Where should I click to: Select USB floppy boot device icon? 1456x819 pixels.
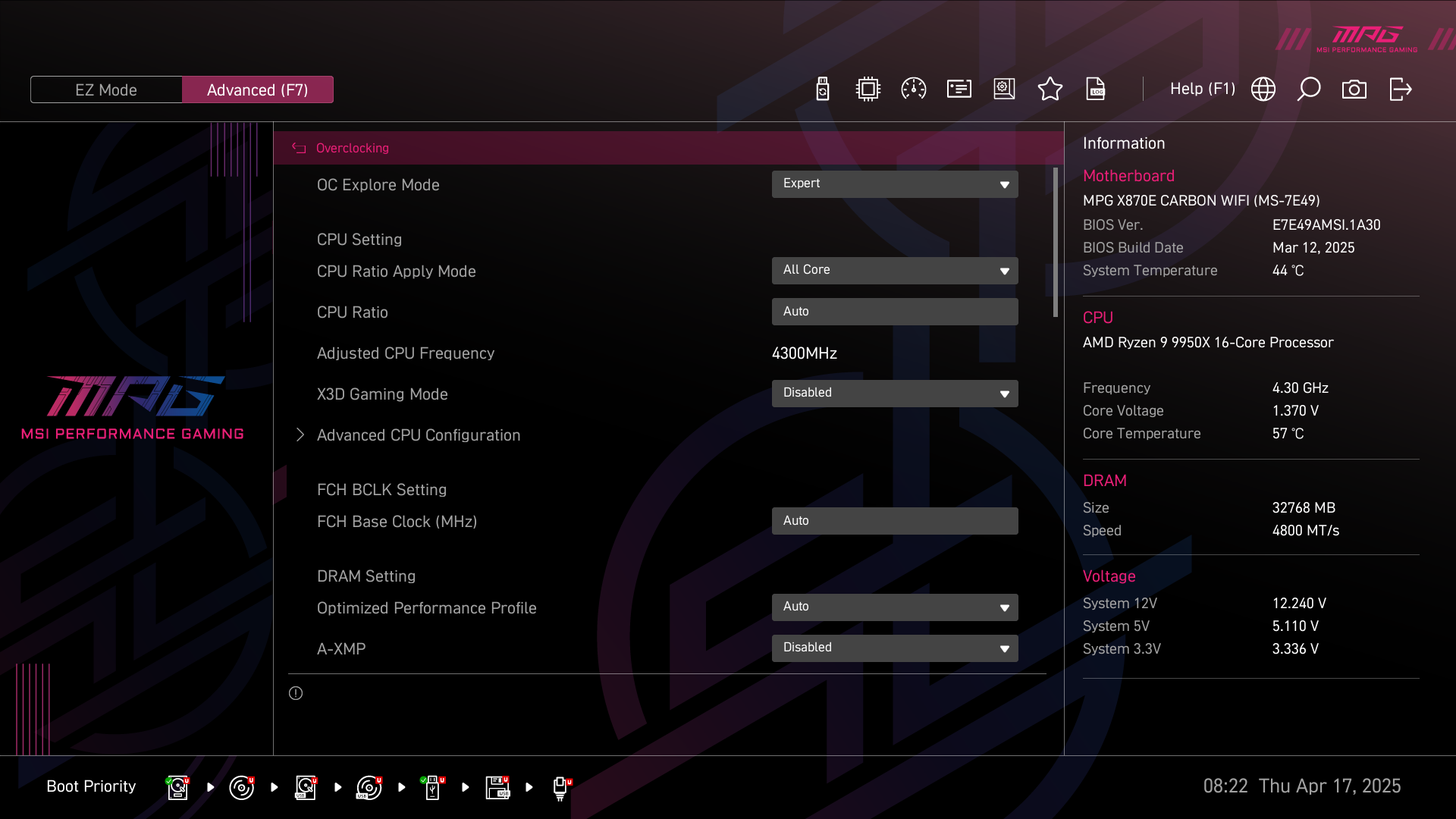pyautogui.click(x=497, y=787)
